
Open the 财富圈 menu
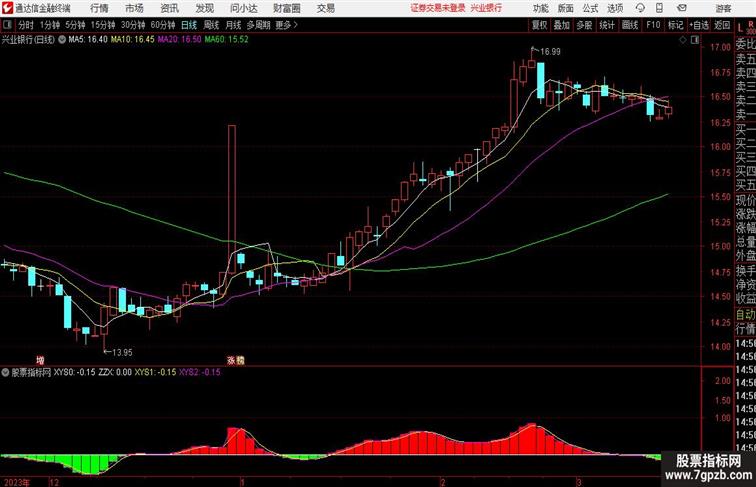point(286,8)
